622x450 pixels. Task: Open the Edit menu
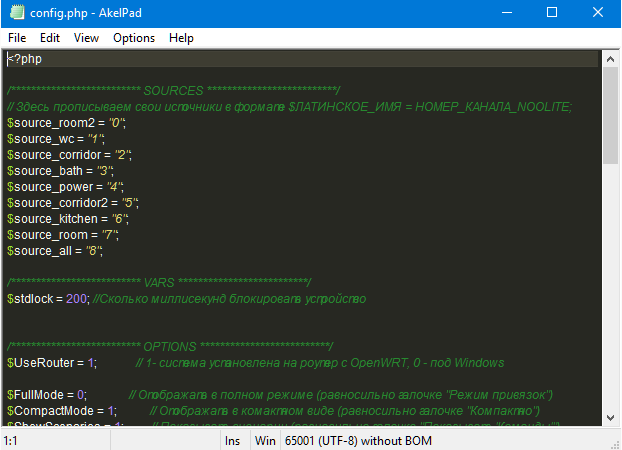[50, 38]
